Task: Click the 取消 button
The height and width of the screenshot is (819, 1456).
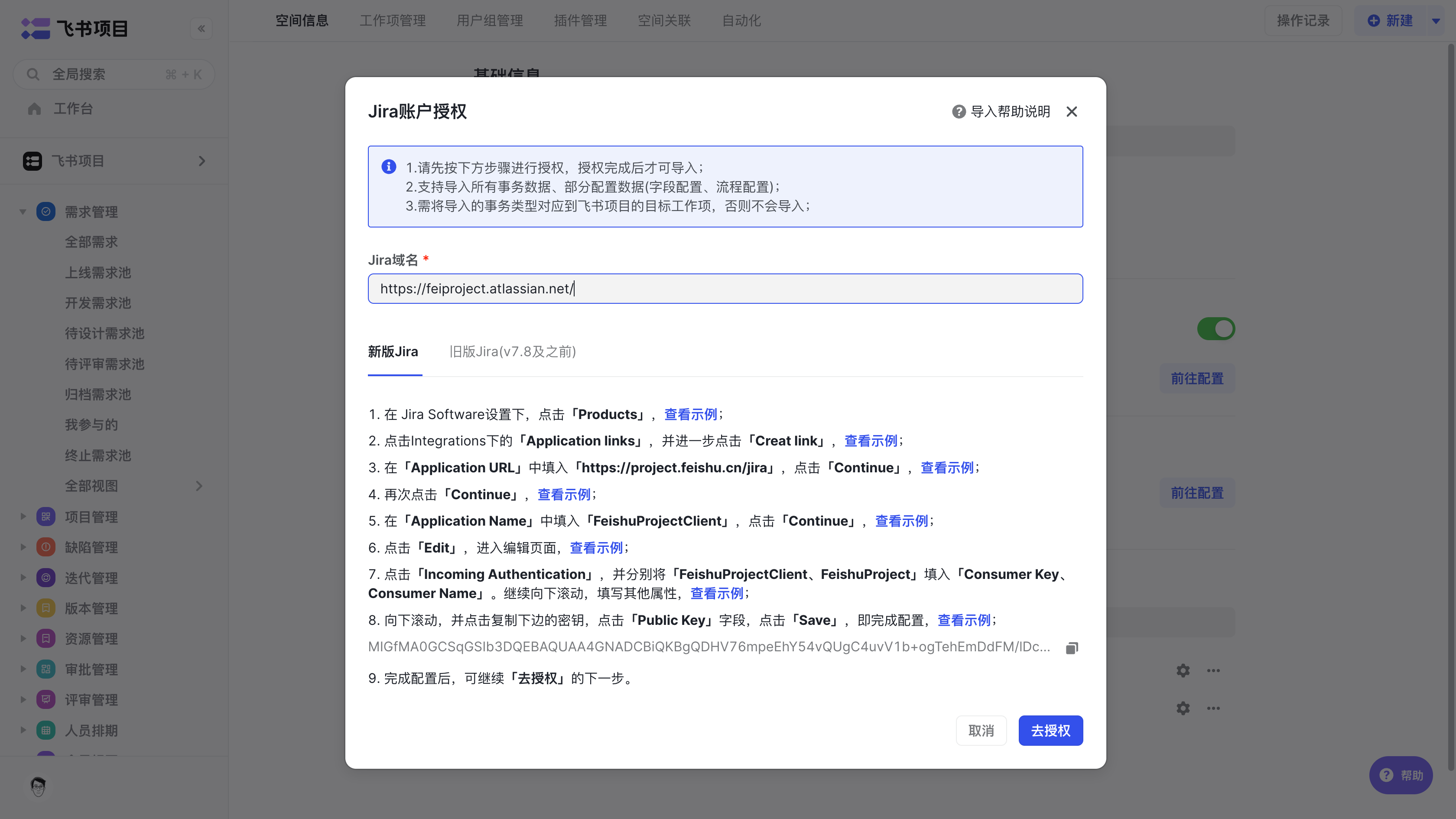Action: 981,731
